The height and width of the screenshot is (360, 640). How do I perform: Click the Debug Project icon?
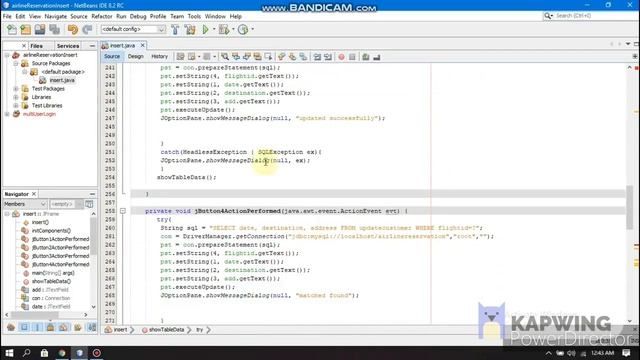pyautogui.click(x=224, y=29)
